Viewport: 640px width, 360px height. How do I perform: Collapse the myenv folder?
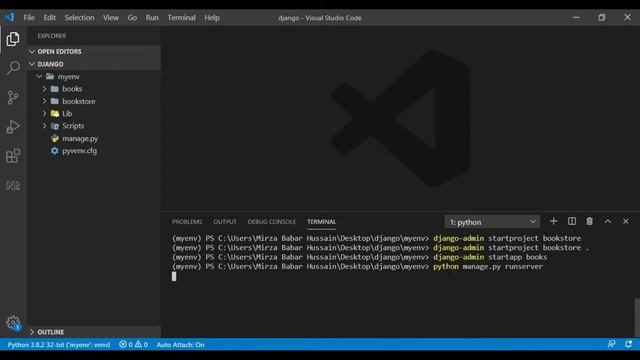39,76
